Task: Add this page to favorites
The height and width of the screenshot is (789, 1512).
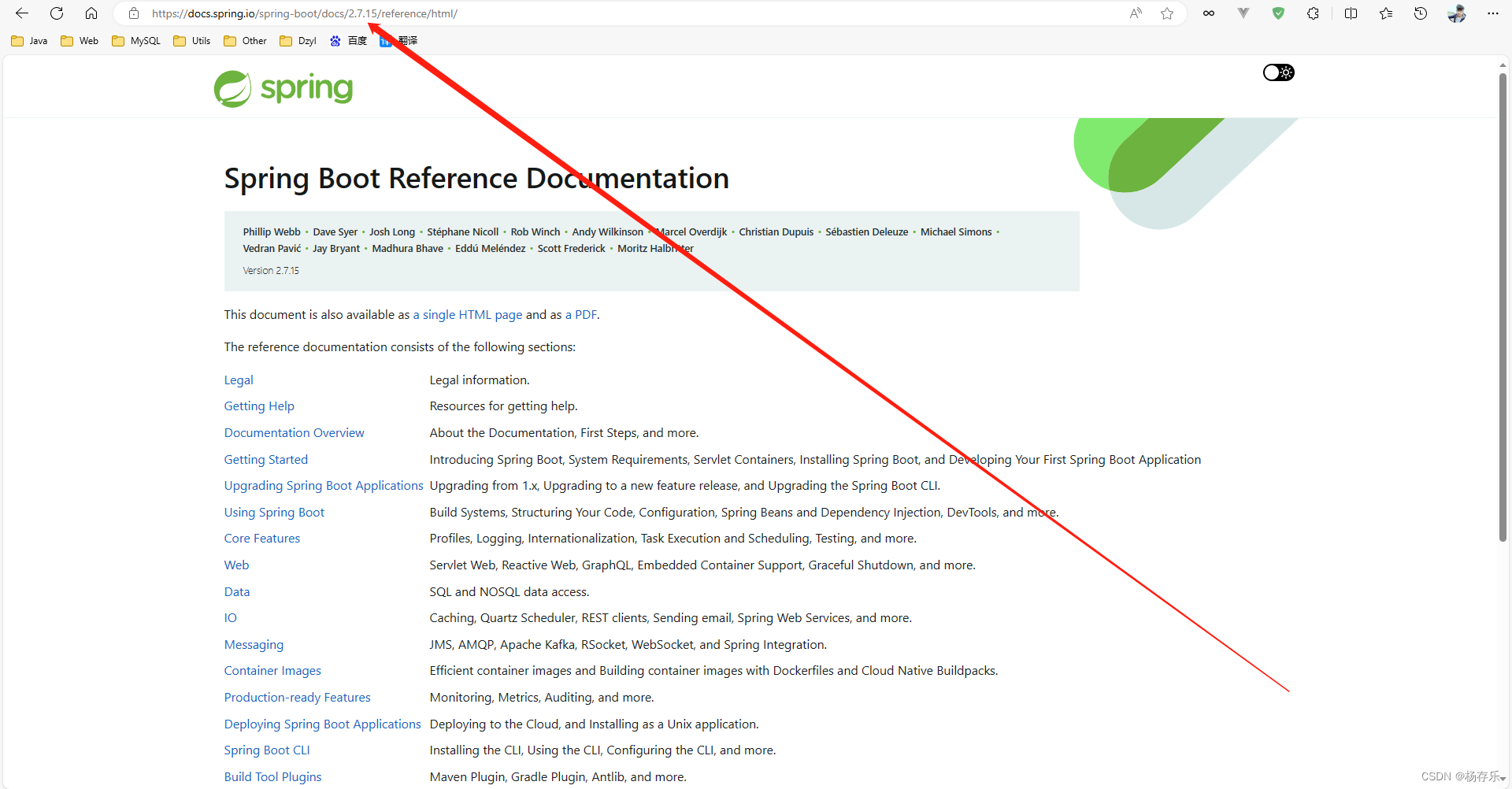Action: point(1167,13)
